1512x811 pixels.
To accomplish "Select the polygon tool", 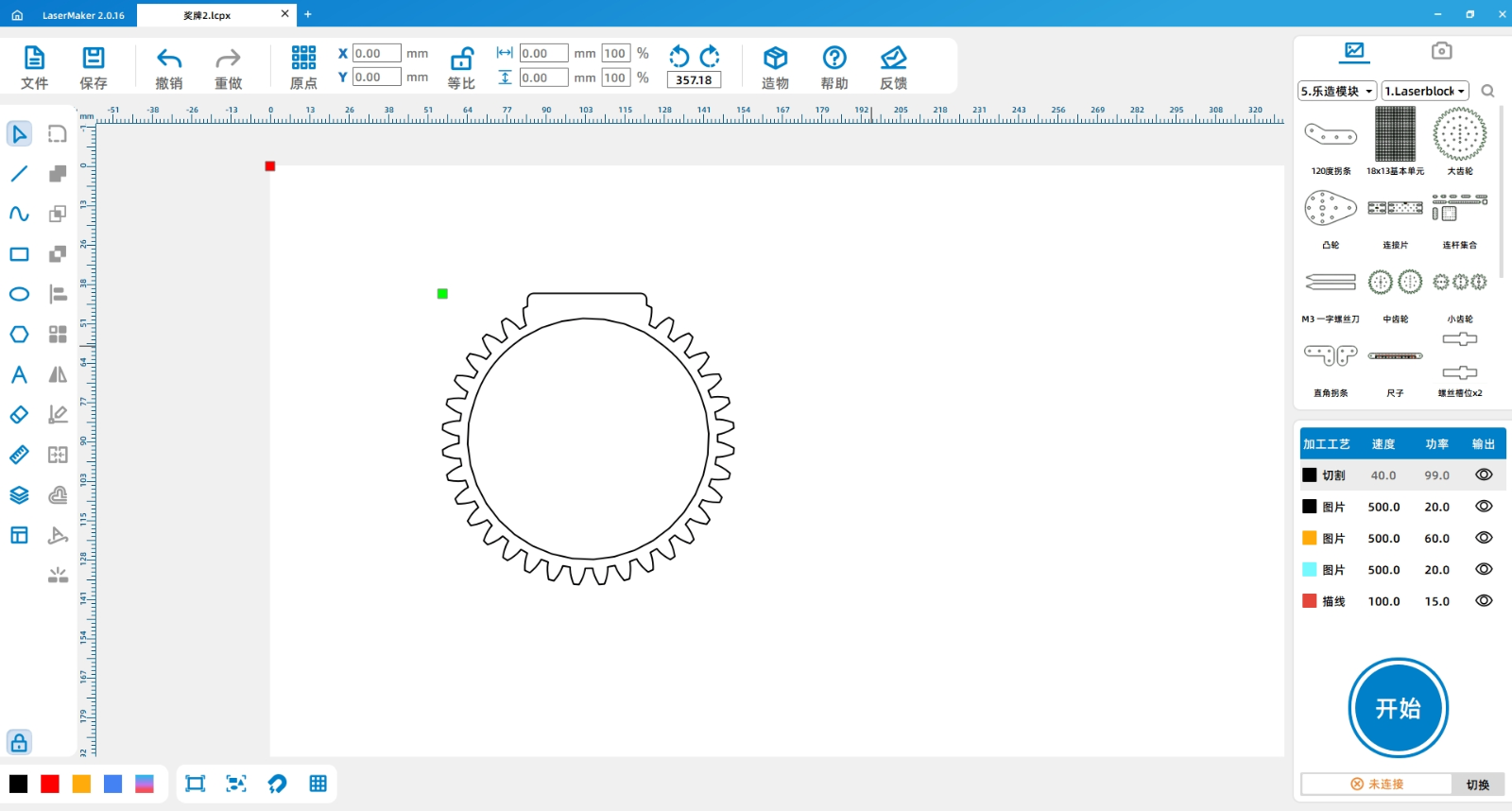I will (x=19, y=335).
